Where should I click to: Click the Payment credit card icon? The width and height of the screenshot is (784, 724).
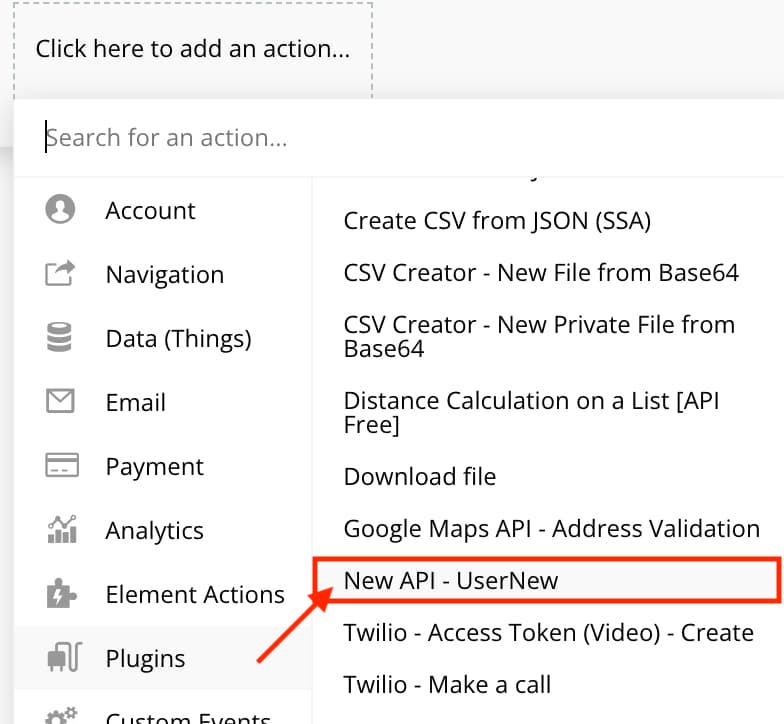pos(62,465)
